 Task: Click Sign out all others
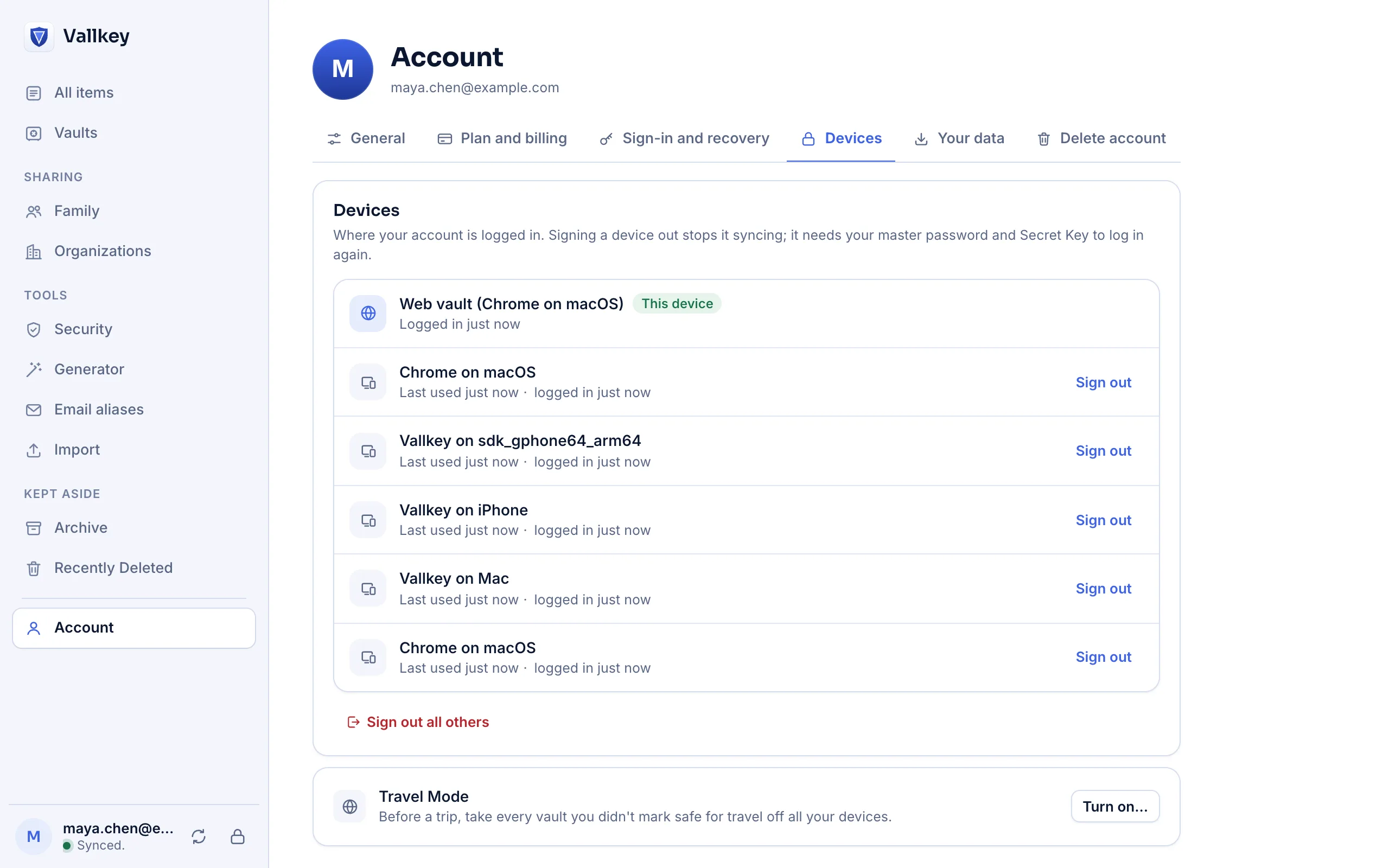pos(418,722)
